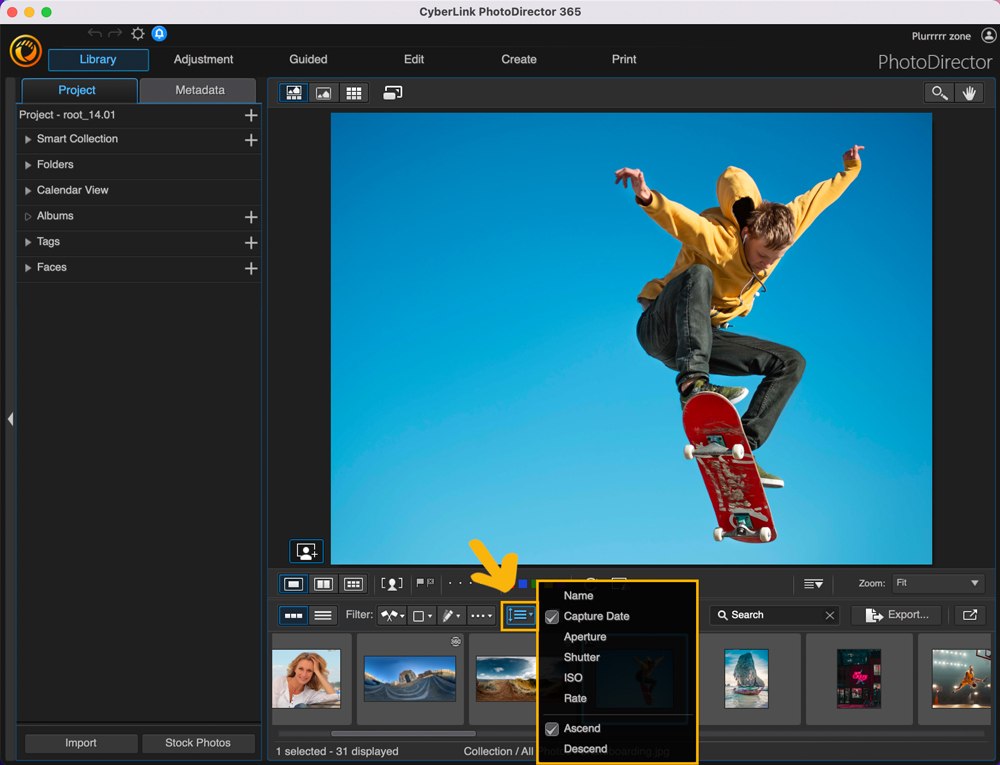Expand the Smart Collection tree item
Viewport: 1000px width, 765px height.
(x=27, y=139)
